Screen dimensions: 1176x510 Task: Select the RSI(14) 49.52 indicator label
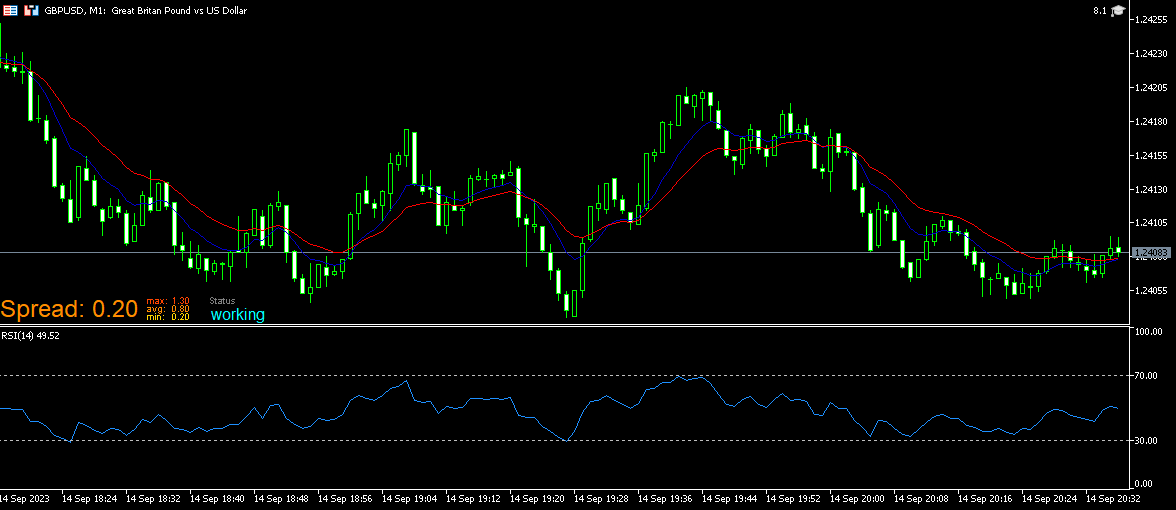tap(30, 335)
